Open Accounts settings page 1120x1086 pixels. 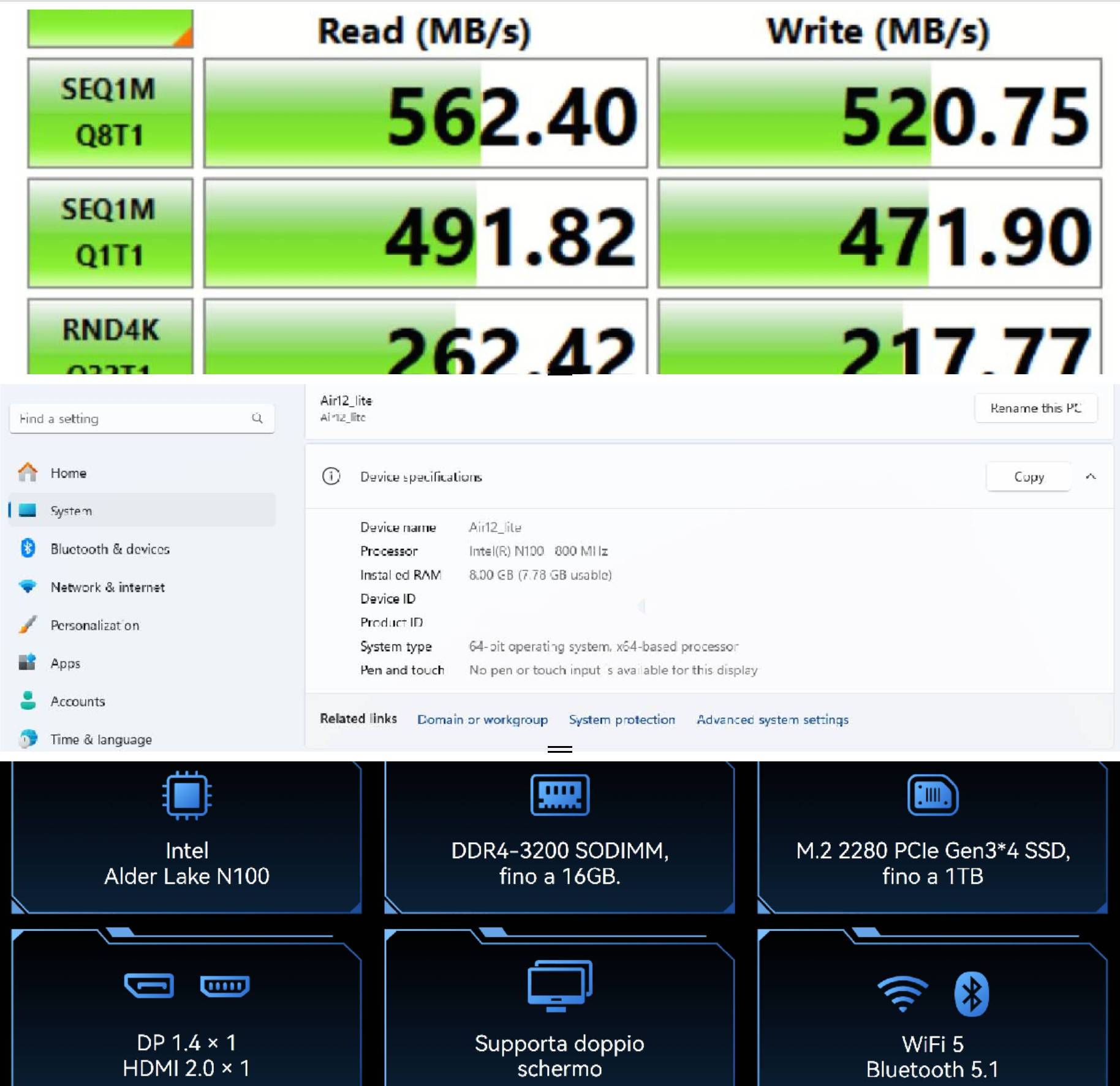click(78, 701)
